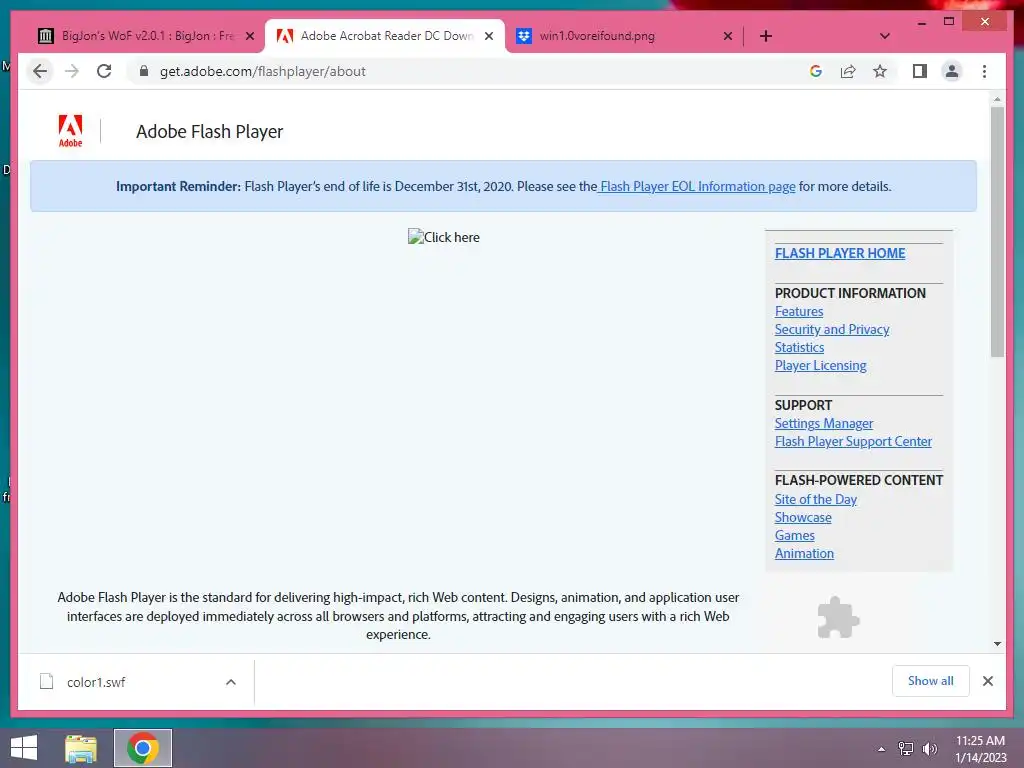This screenshot has height=768, width=1024.
Task: Show hidden system tray icons
Action: click(882, 749)
